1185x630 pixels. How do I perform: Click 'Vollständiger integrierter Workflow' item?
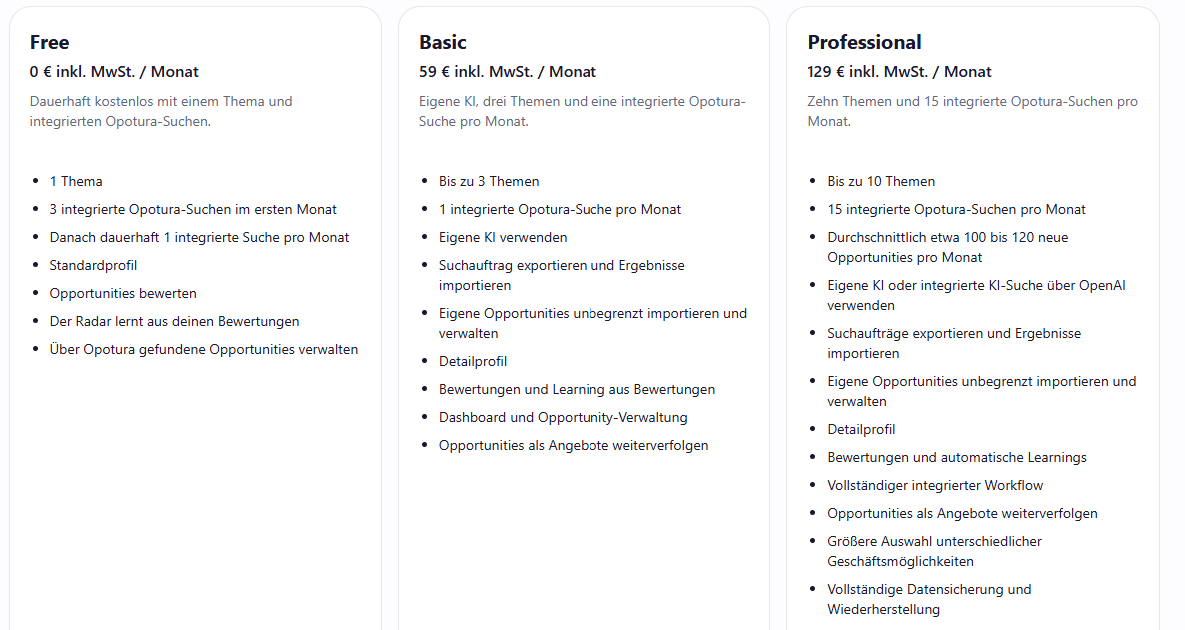tap(935, 485)
